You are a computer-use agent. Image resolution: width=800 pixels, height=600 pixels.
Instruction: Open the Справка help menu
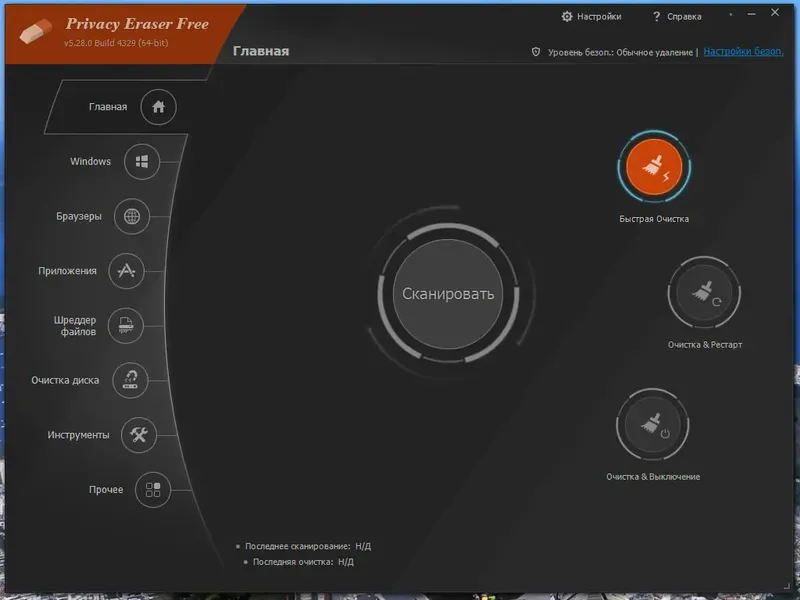[x=677, y=16]
